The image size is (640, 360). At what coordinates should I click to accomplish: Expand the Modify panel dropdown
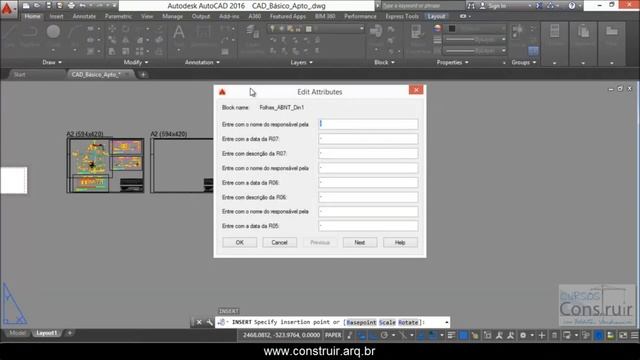(136, 62)
